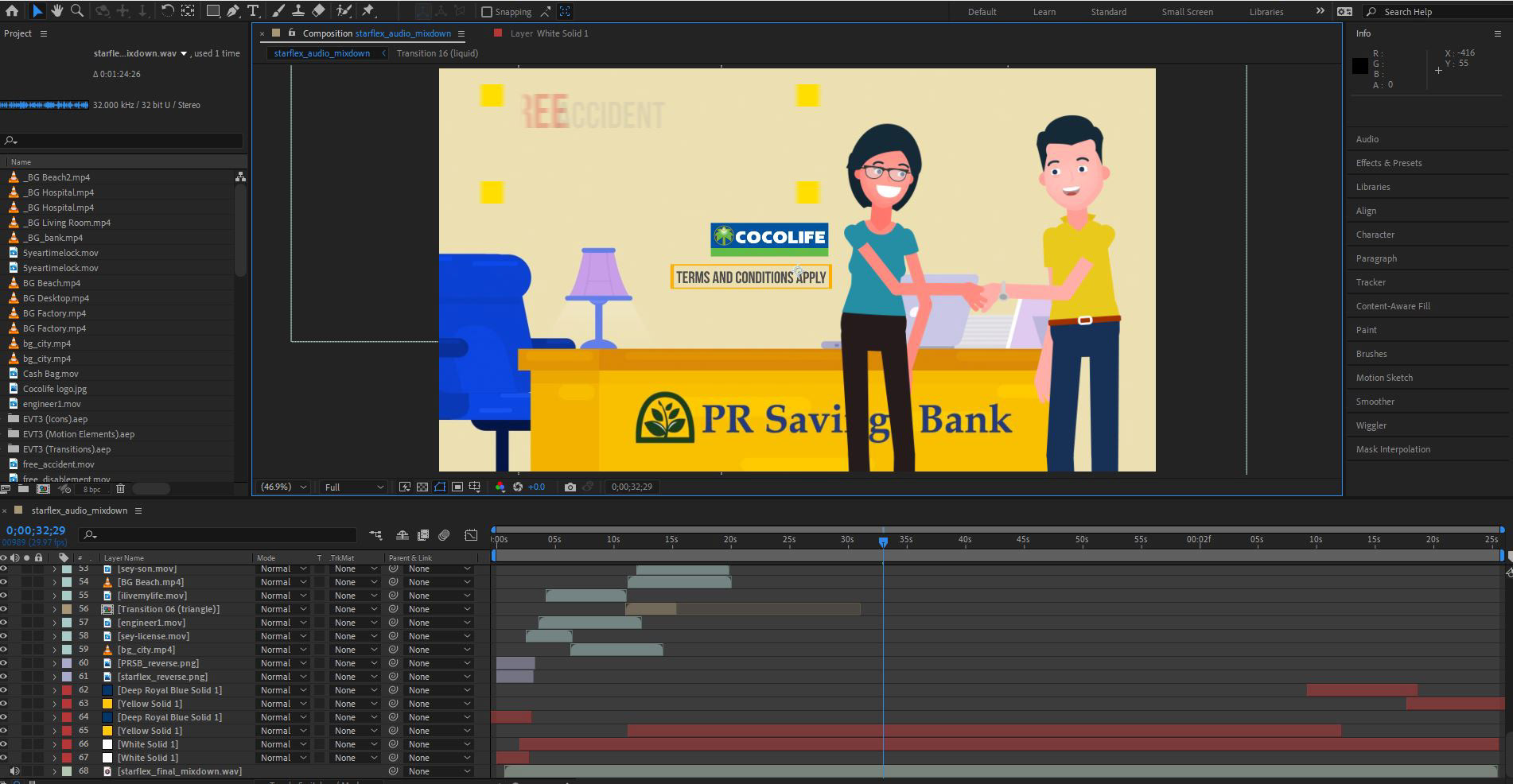Select the Clone Stamp tool
The width and height of the screenshot is (1513, 784).
click(x=298, y=10)
